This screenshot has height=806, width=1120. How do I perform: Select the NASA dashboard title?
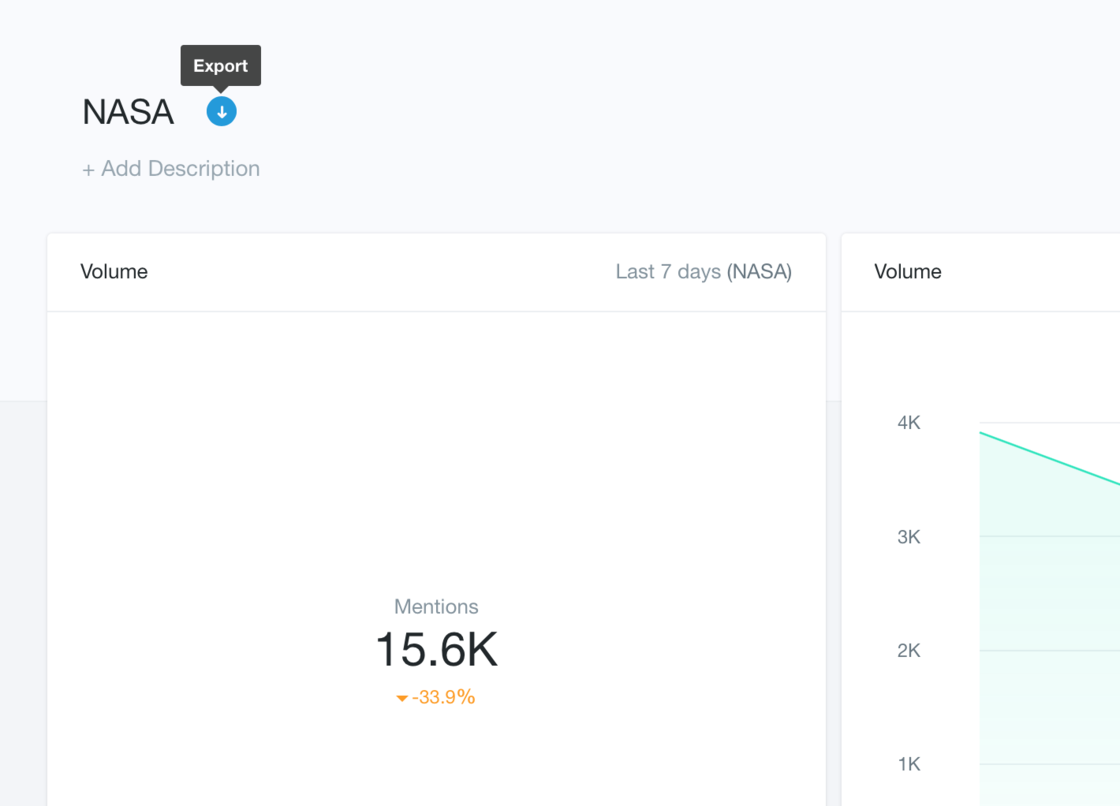tap(128, 112)
